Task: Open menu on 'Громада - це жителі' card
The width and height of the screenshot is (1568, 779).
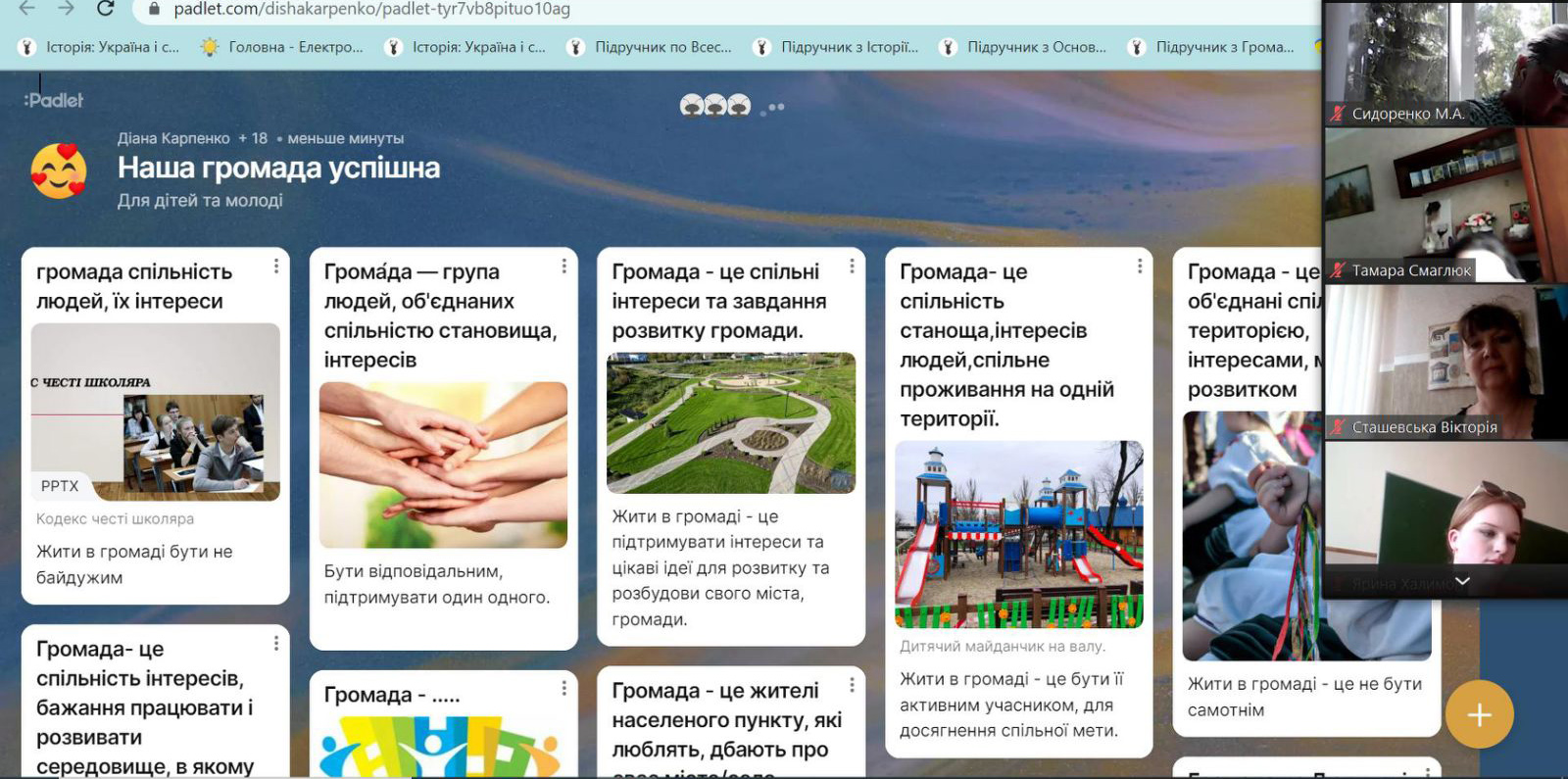Action: click(x=852, y=685)
